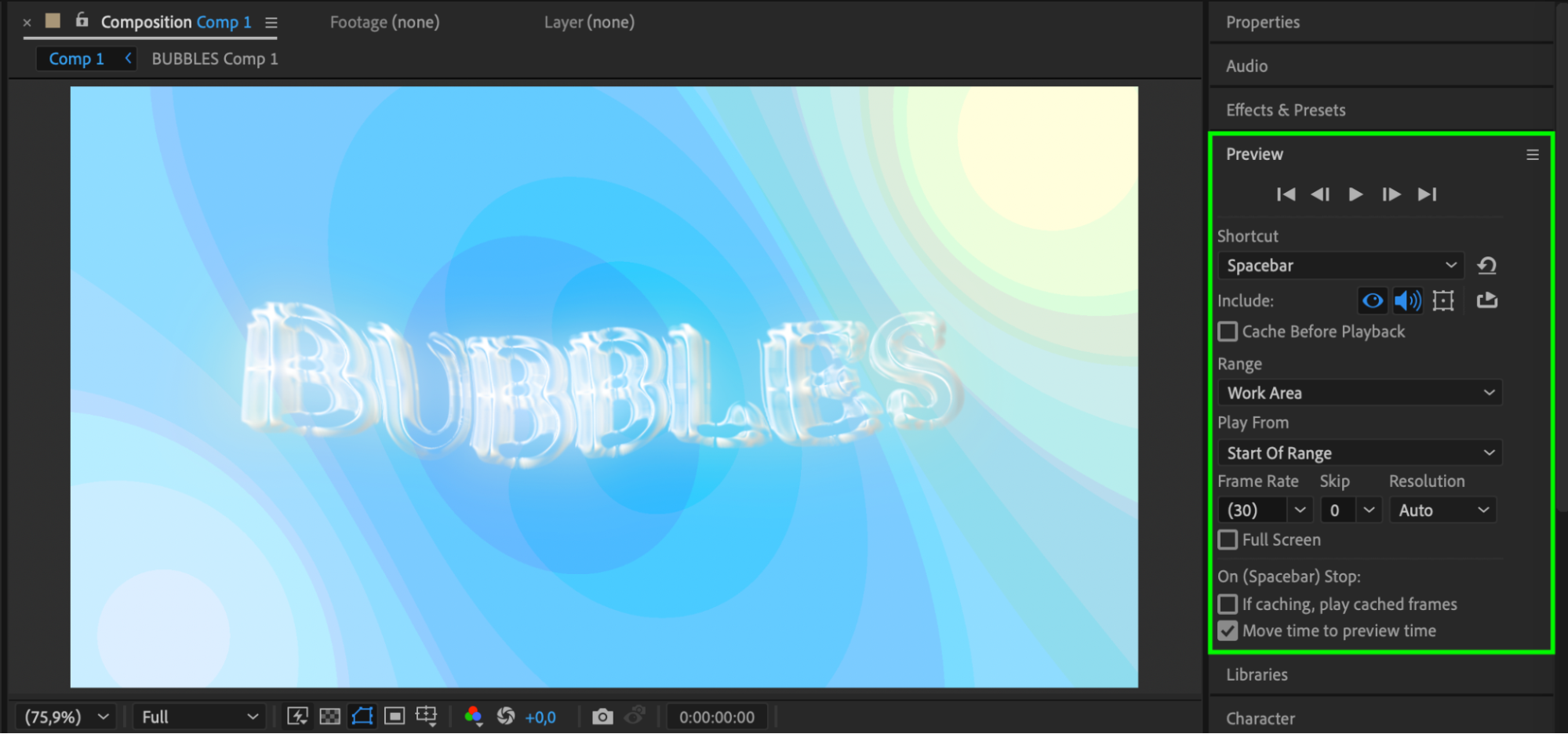Screen dimensions: 1568x734
Task: Jump to last frame in Preview panel
Action: 1427,194
